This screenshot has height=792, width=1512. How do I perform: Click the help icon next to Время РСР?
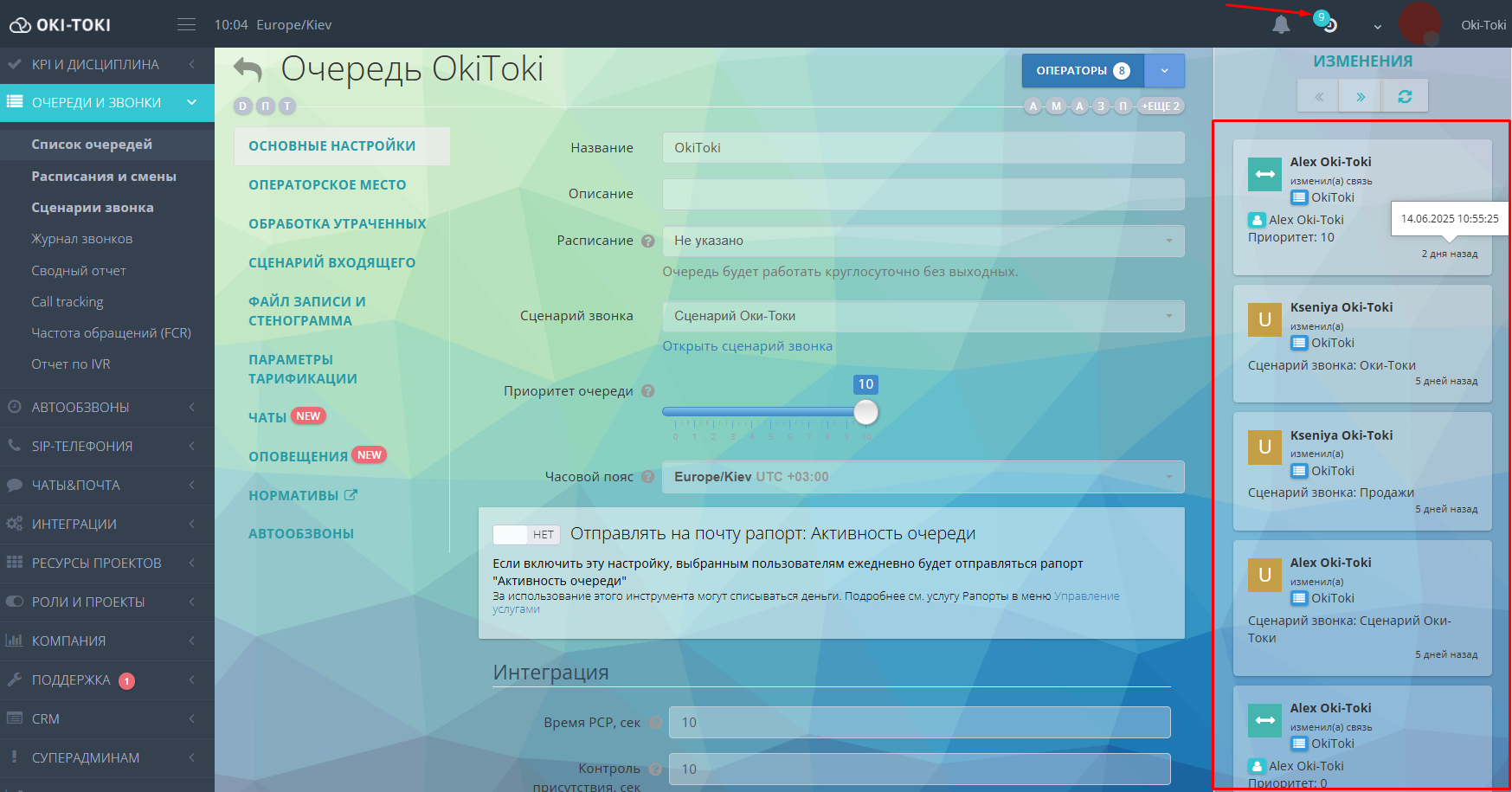[655, 723]
